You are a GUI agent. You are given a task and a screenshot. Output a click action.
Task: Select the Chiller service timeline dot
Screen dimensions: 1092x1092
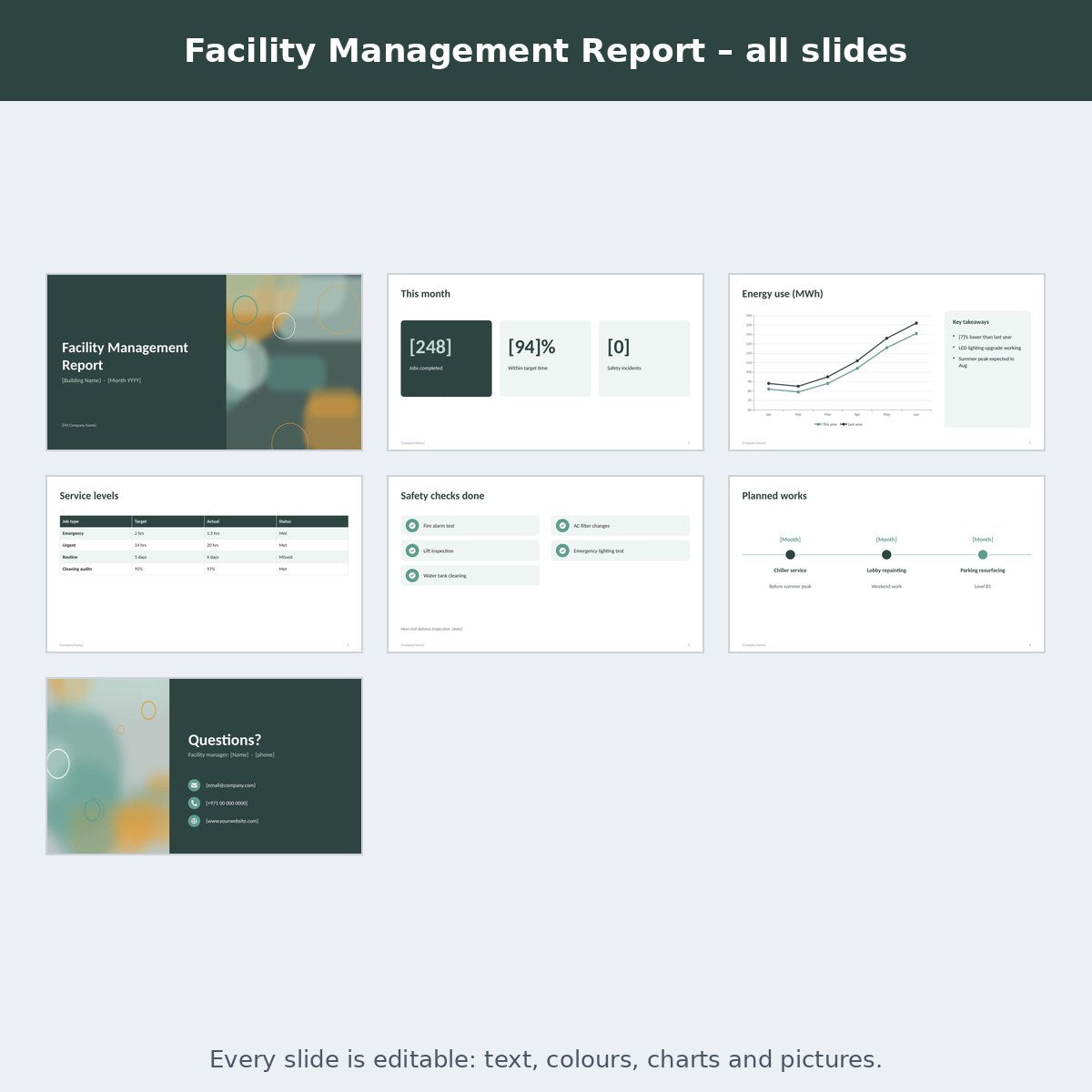tap(790, 554)
